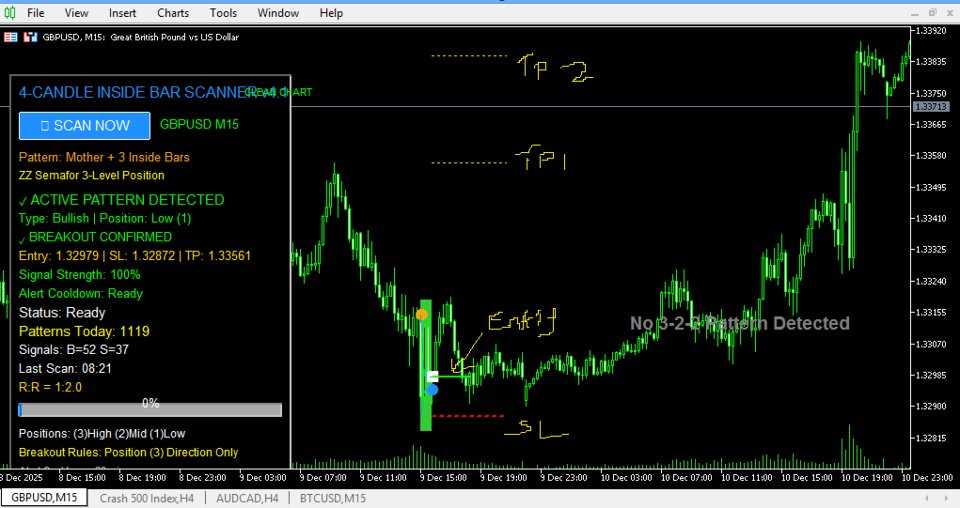Click the chart title GBPUSD, M15: Great British Pound vs US Dollar
Image resolution: width=960 pixels, height=508 pixels.
[x=140, y=37]
